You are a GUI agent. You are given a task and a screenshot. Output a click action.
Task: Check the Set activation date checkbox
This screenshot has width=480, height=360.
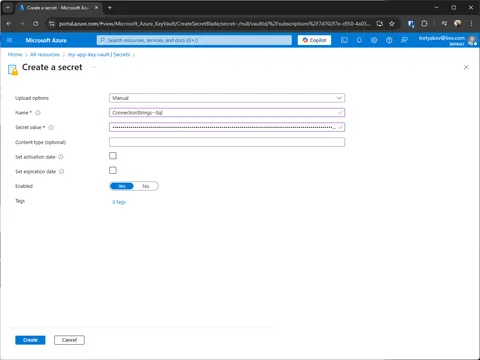[x=113, y=156]
